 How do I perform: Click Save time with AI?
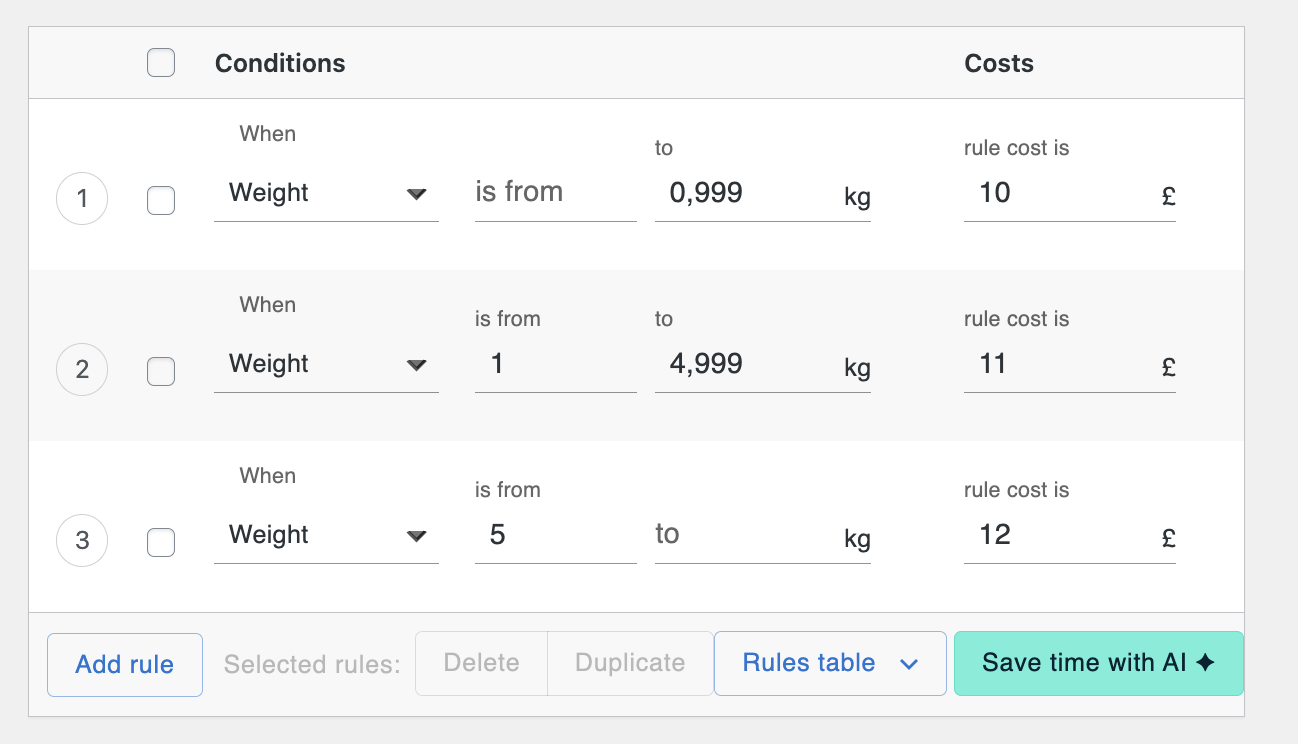(1098, 663)
